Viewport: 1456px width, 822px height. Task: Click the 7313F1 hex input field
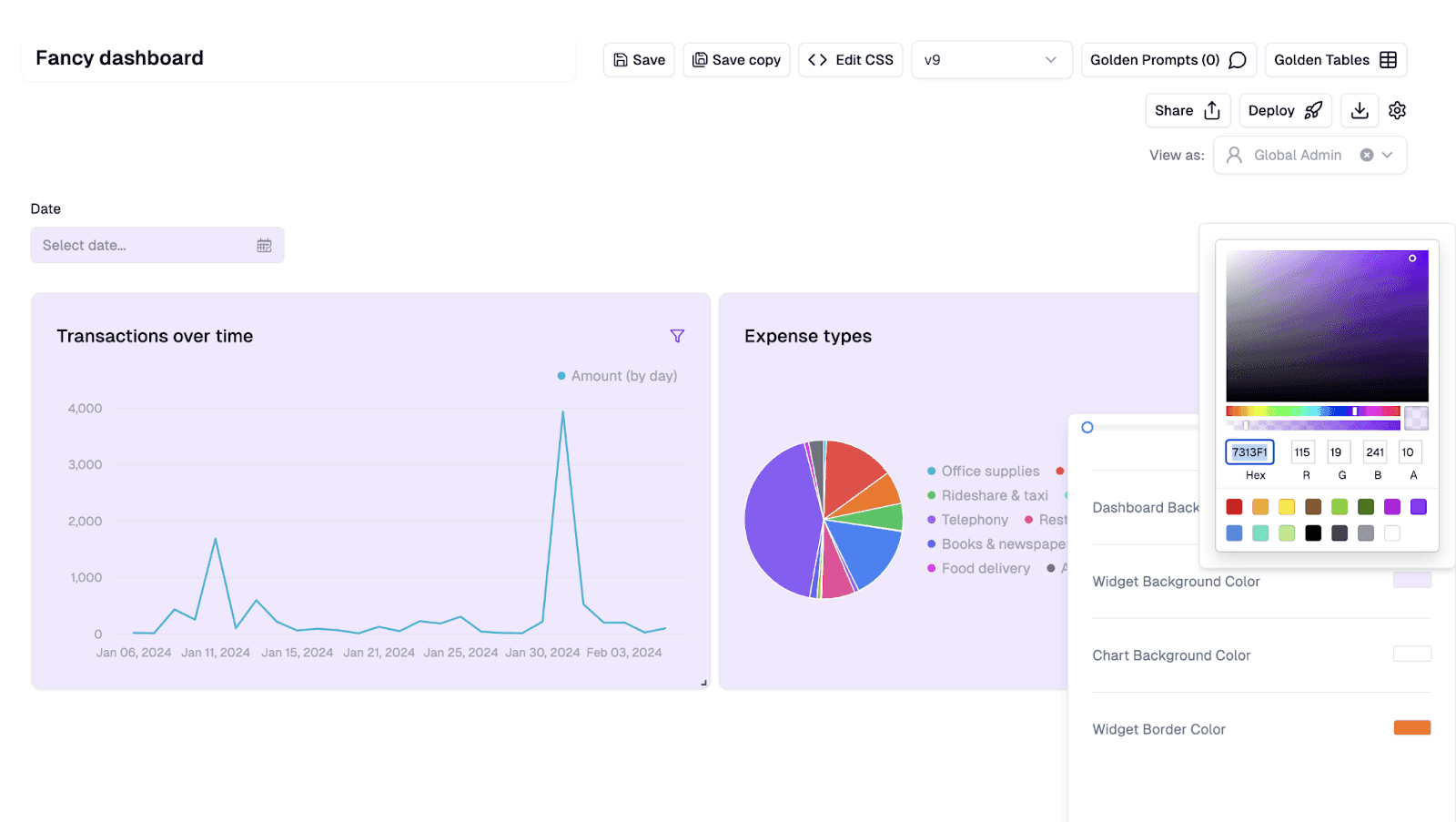pyautogui.click(x=1250, y=452)
